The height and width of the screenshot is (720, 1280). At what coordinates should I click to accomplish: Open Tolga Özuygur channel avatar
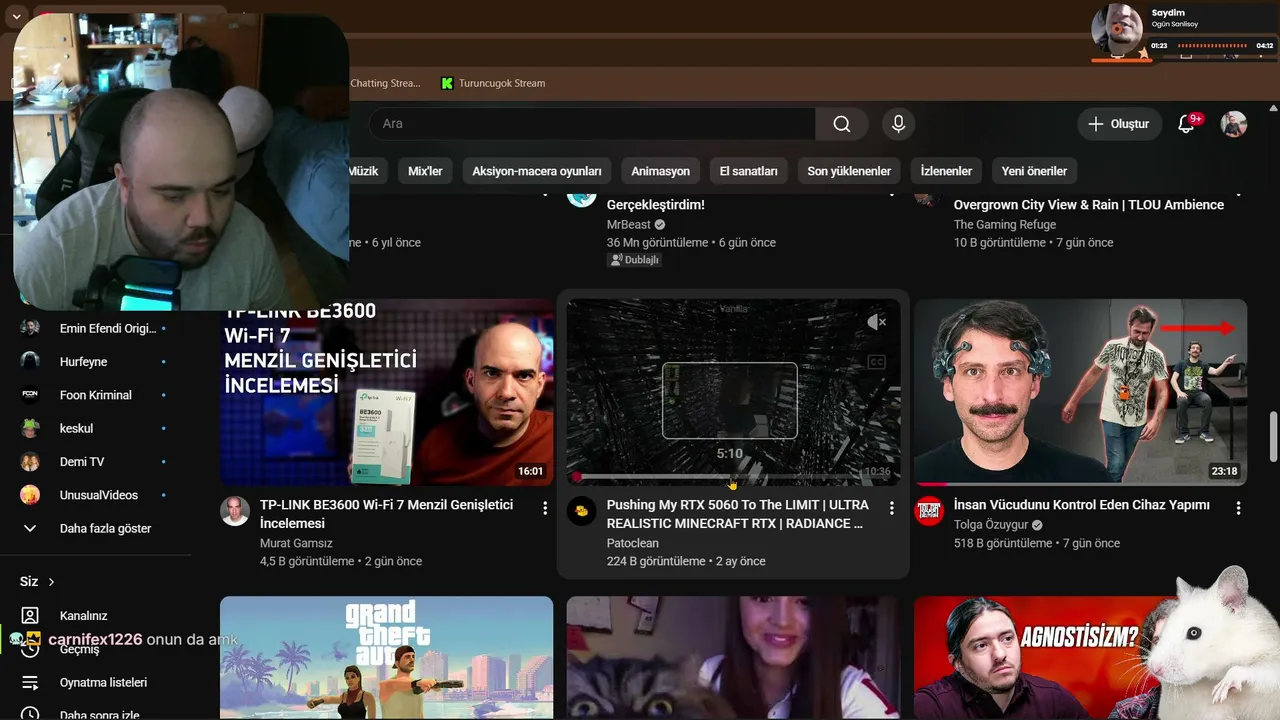pos(929,511)
